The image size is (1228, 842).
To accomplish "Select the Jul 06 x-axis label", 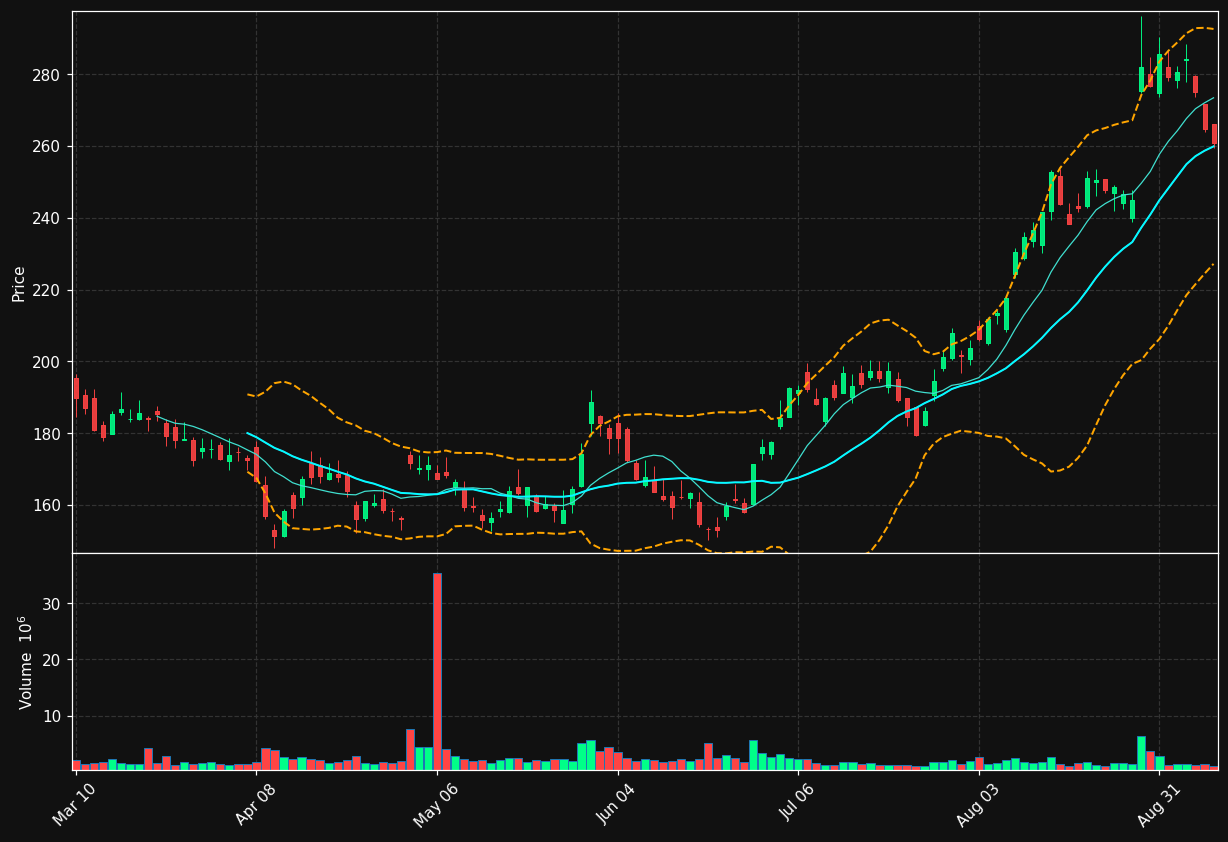I will pos(797,805).
